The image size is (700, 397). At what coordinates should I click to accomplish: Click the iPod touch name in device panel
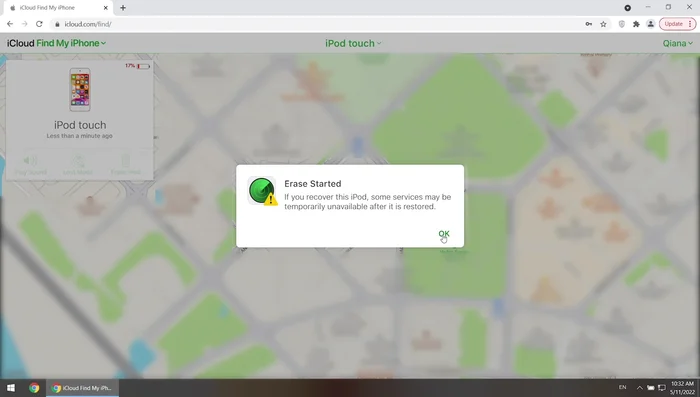point(80,125)
